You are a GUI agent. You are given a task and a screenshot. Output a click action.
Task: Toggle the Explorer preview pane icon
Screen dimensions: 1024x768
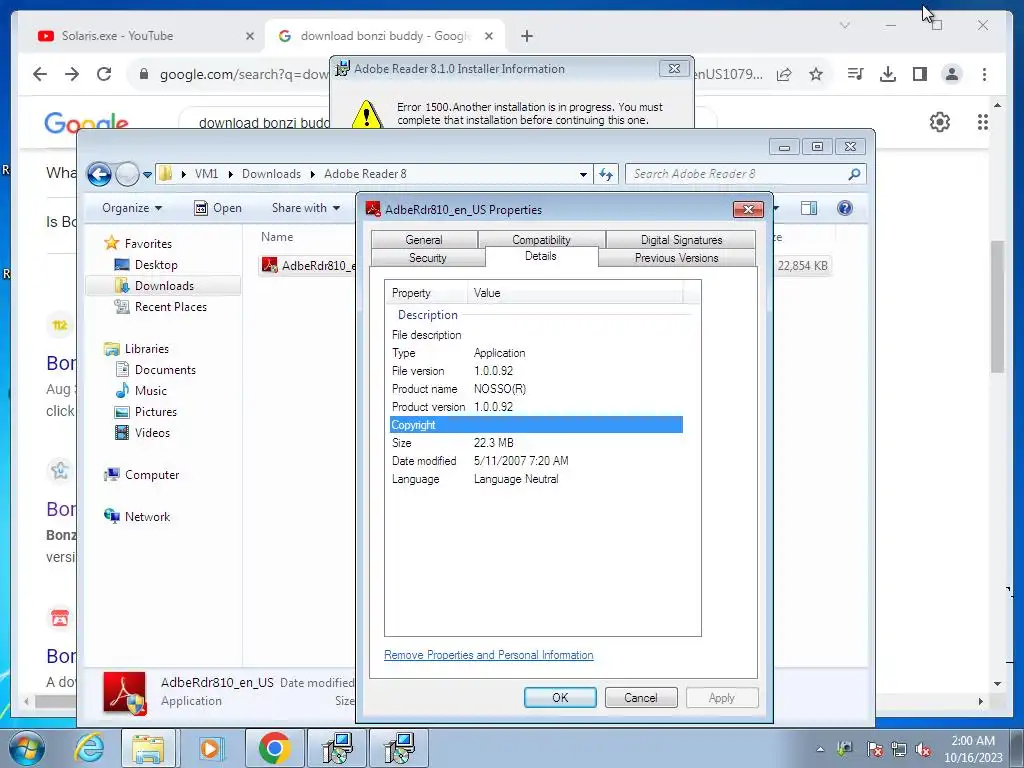(808, 208)
